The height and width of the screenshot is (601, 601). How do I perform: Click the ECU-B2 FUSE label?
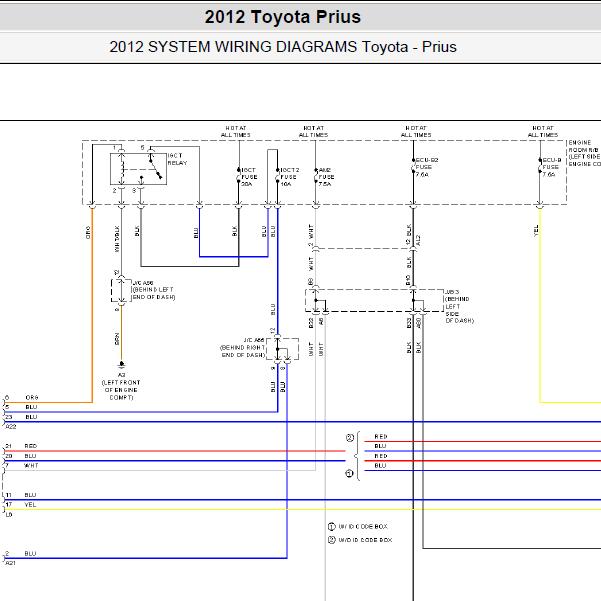pos(427,167)
